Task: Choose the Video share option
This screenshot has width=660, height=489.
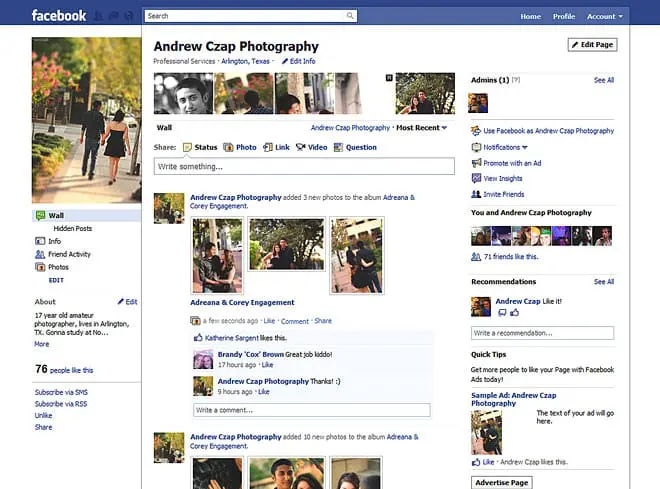Action: coord(311,147)
